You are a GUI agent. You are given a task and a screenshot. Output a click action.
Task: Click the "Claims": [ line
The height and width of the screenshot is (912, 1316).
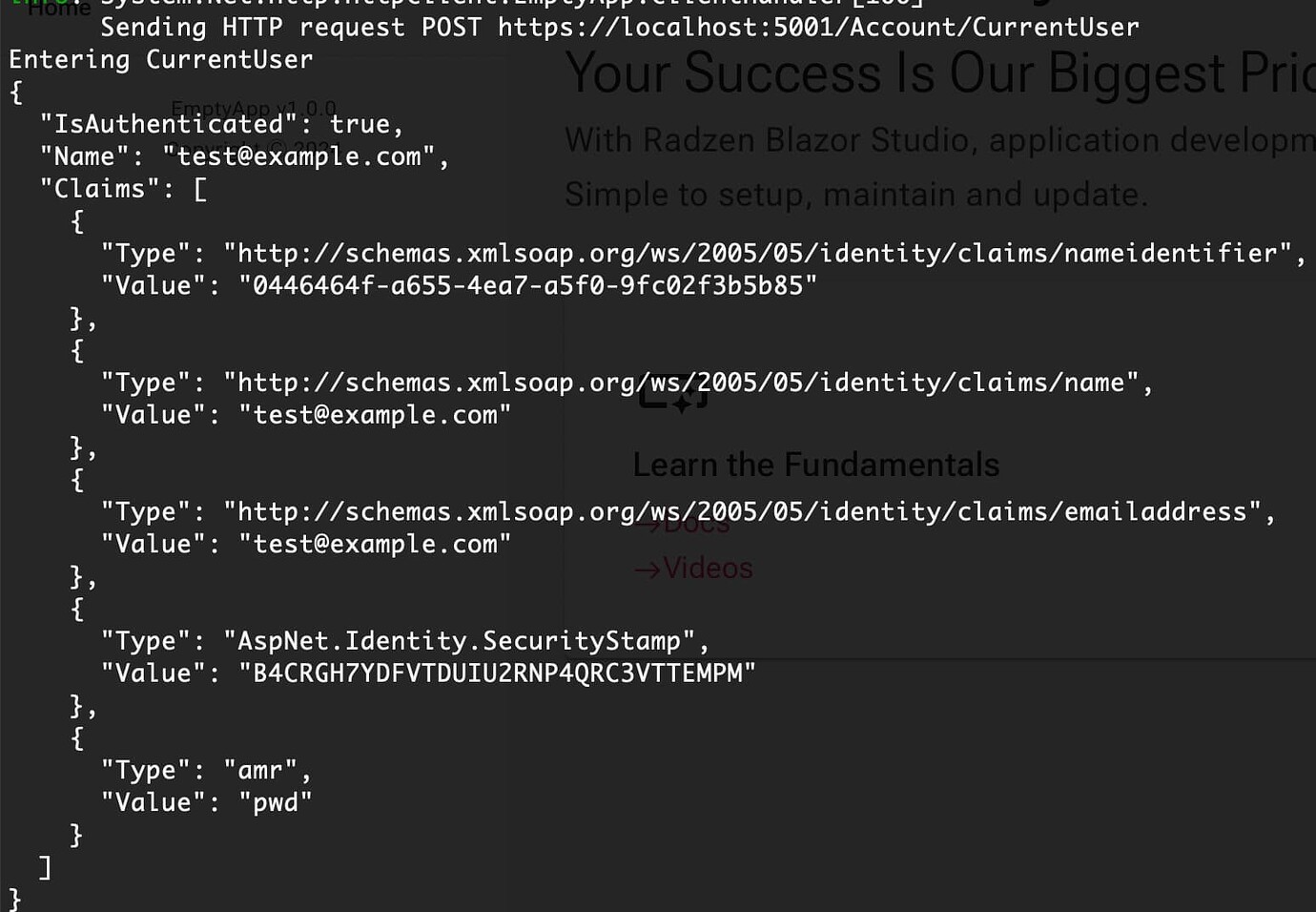123,189
